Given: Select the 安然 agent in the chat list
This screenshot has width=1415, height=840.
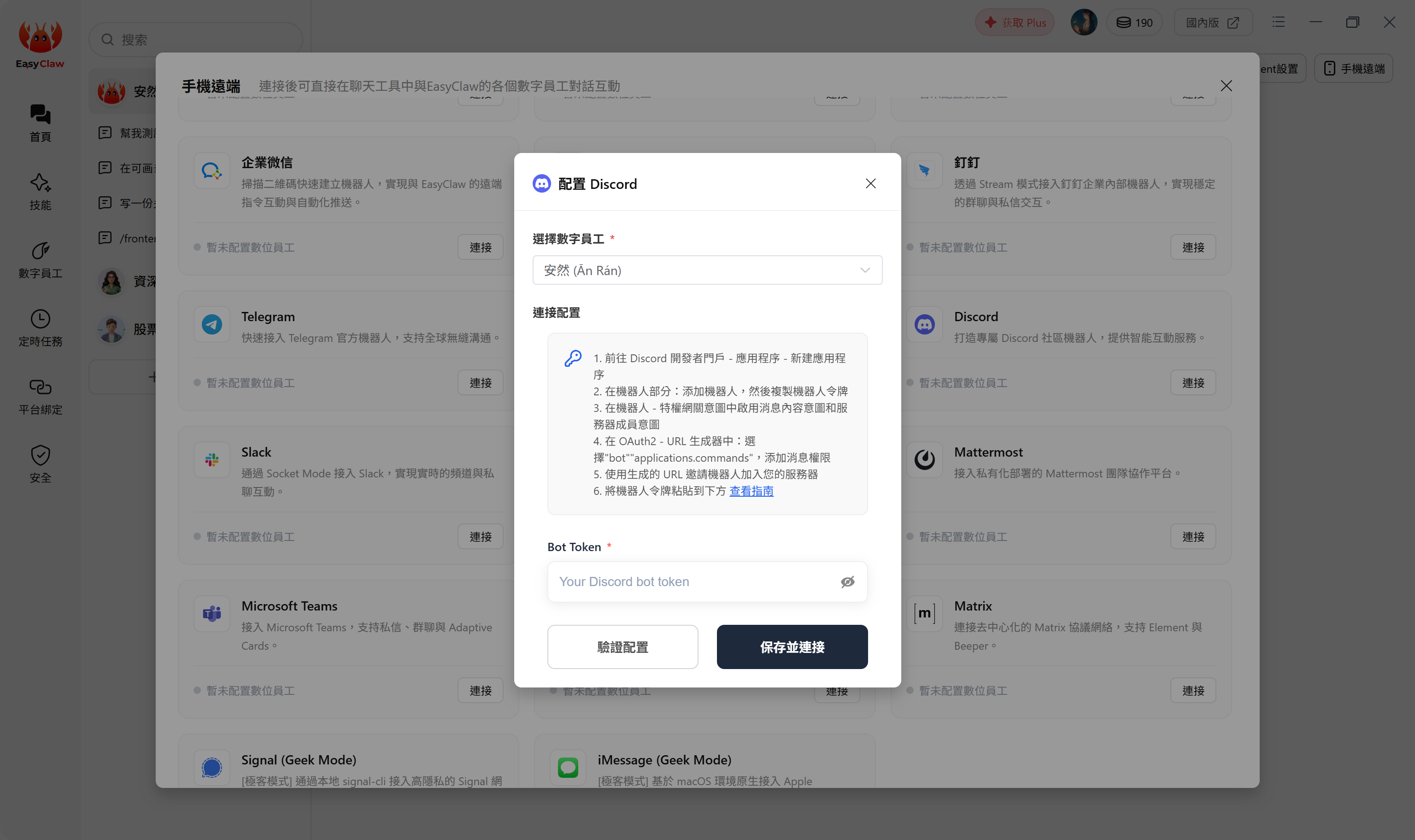Looking at the screenshot, I should tap(122, 91).
